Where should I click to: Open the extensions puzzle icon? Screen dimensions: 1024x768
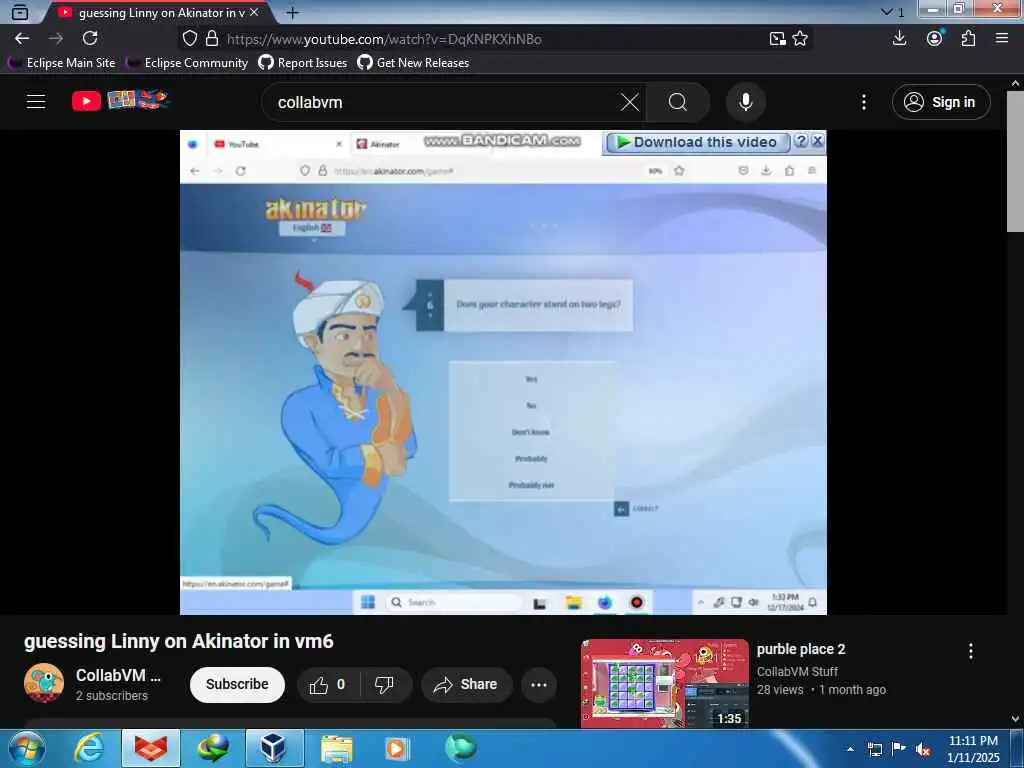(x=968, y=38)
